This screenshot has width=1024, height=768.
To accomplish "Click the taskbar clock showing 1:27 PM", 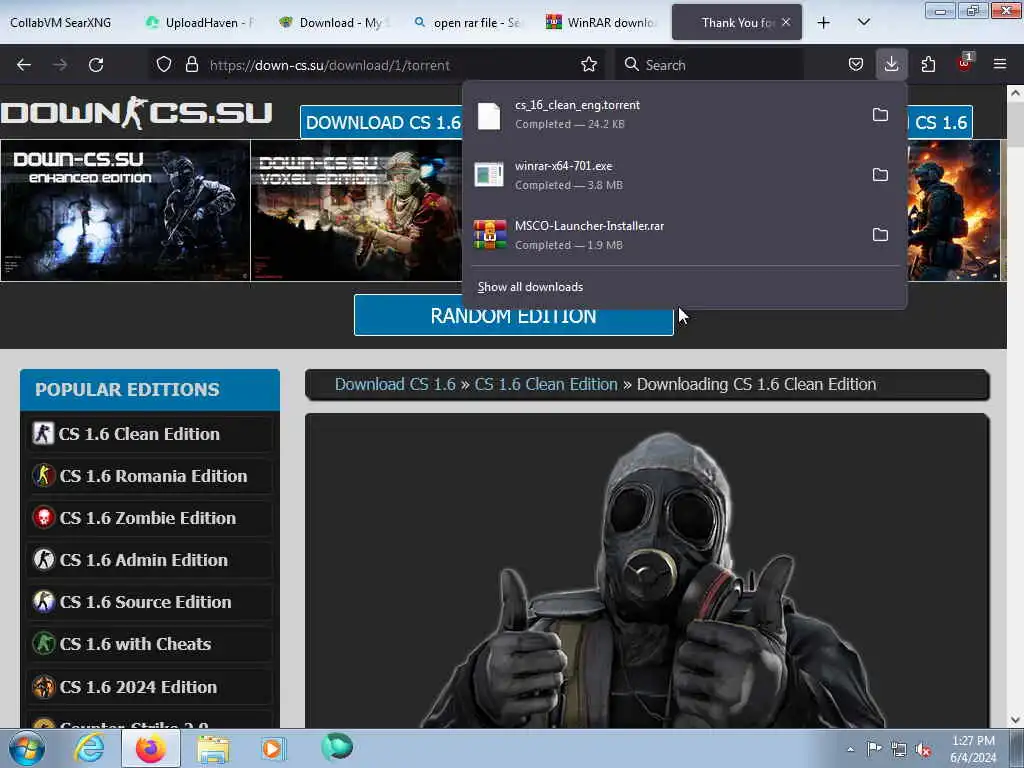I will click(973, 749).
